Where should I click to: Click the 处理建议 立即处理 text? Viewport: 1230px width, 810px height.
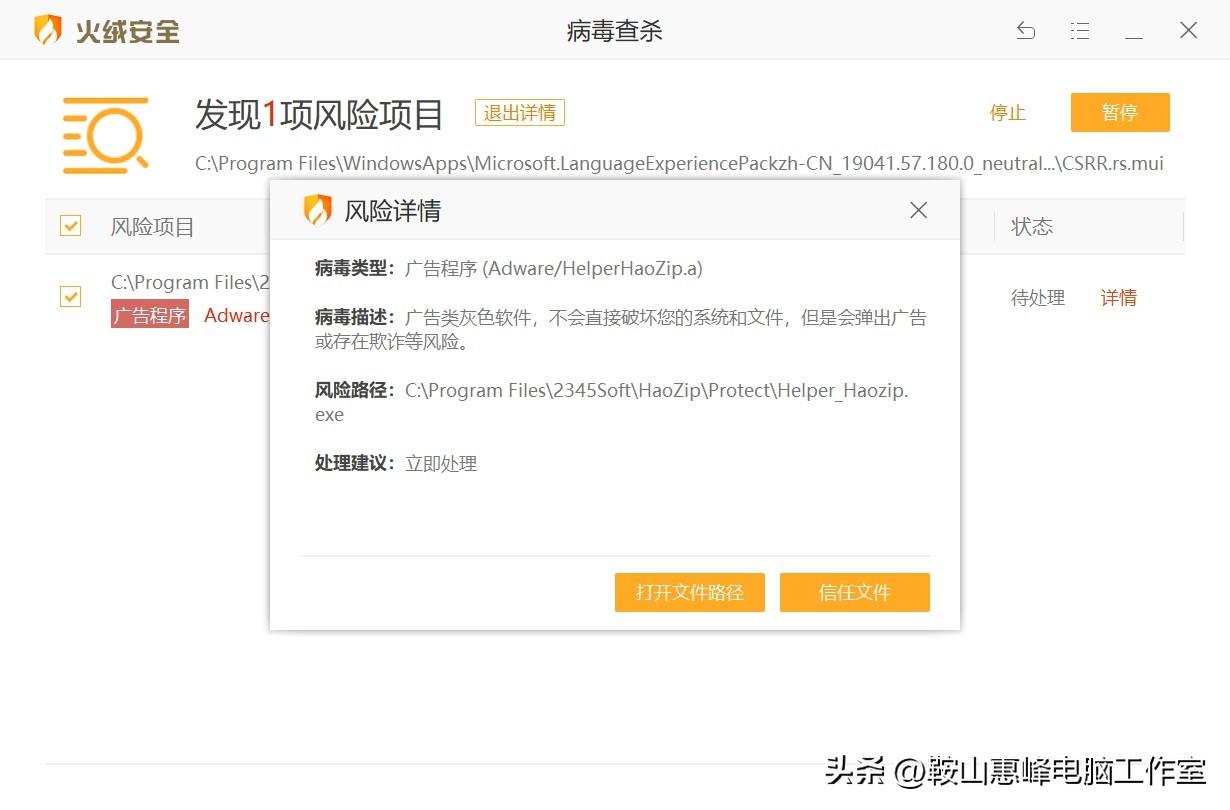point(396,463)
